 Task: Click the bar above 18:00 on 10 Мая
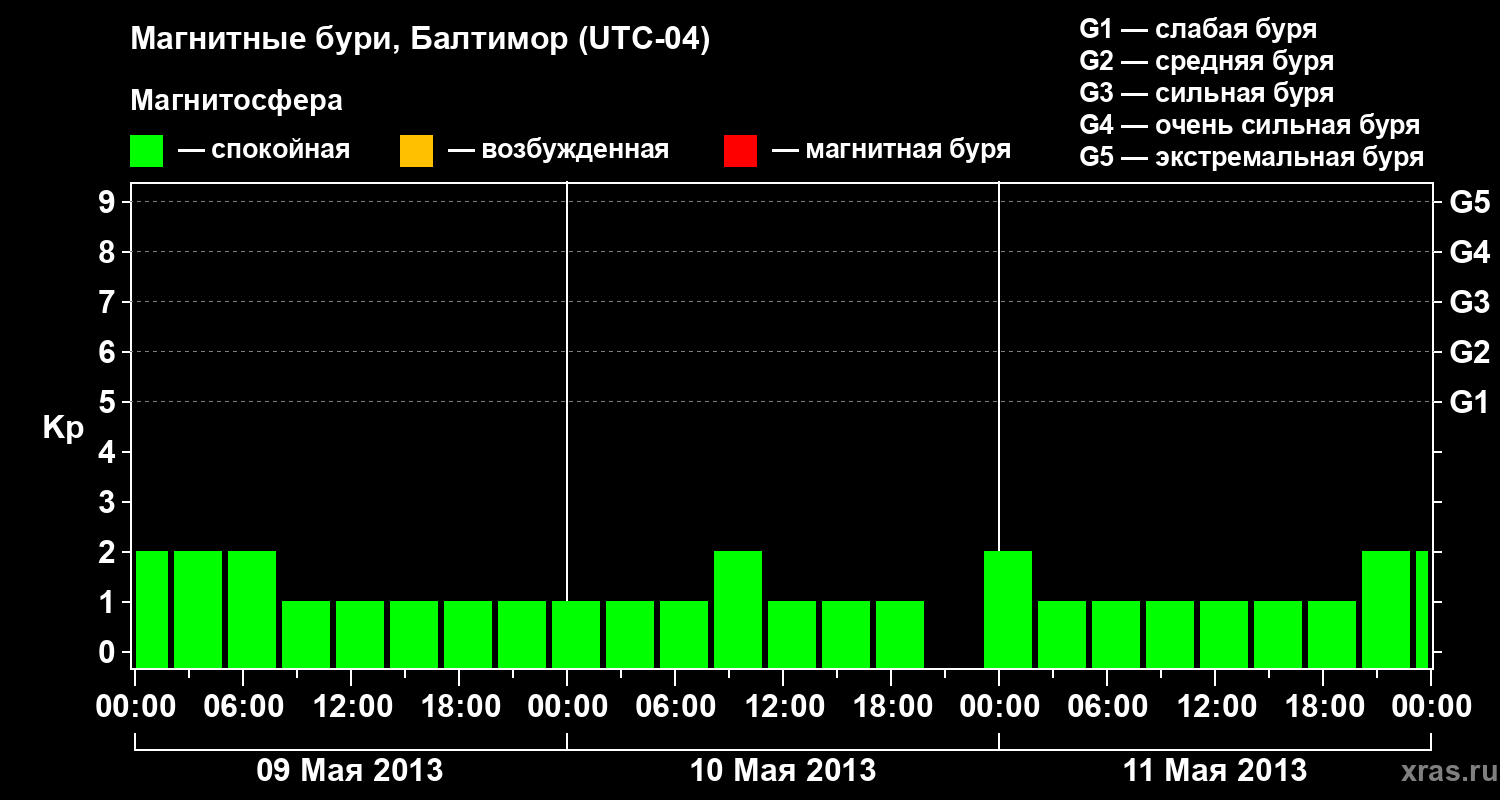pos(900,634)
